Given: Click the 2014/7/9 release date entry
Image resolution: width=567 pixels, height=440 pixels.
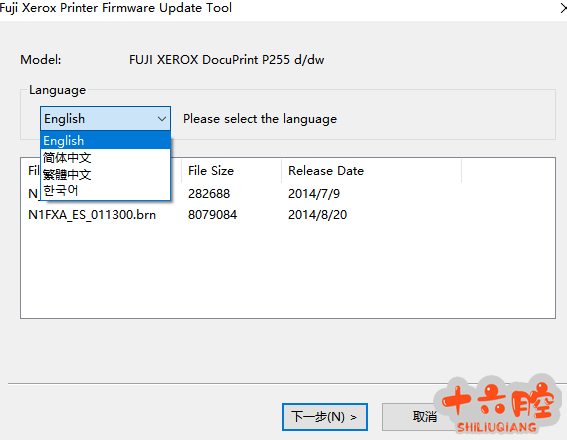Looking at the screenshot, I should coord(314,194).
